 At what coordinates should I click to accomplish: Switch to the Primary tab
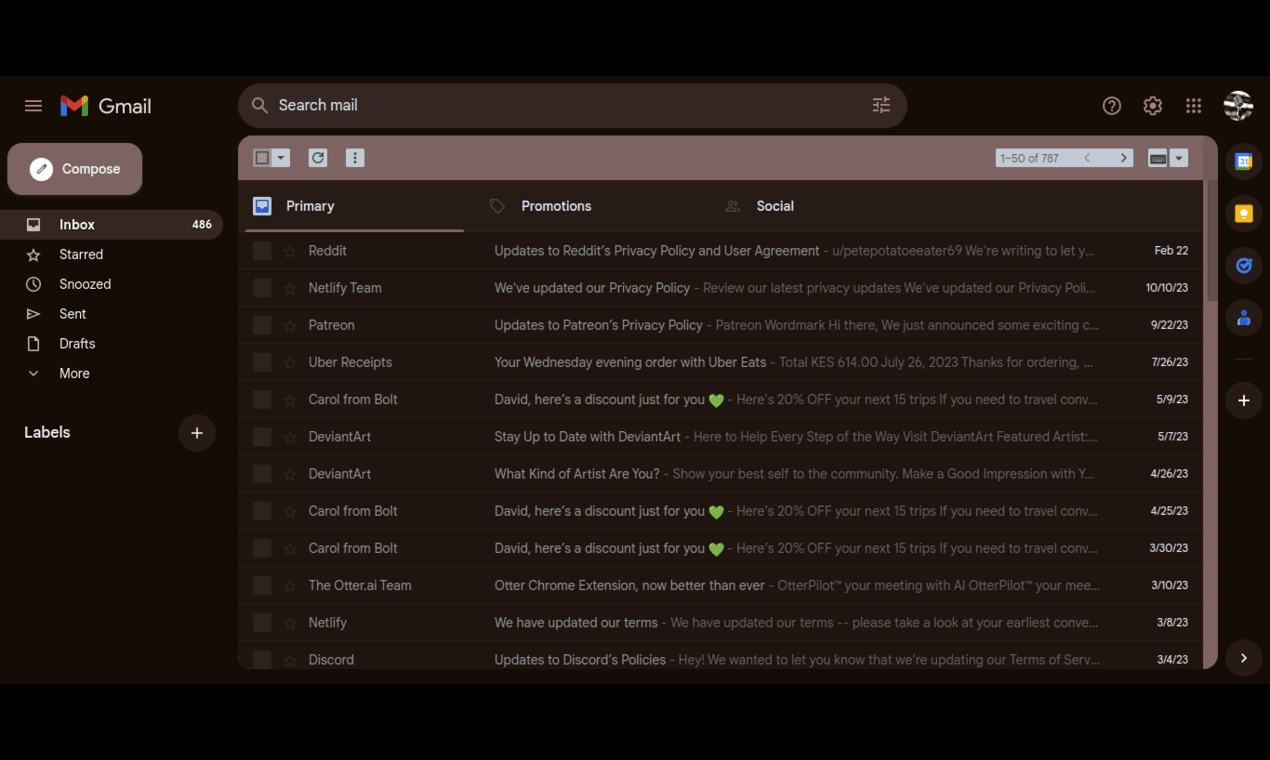pos(355,206)
